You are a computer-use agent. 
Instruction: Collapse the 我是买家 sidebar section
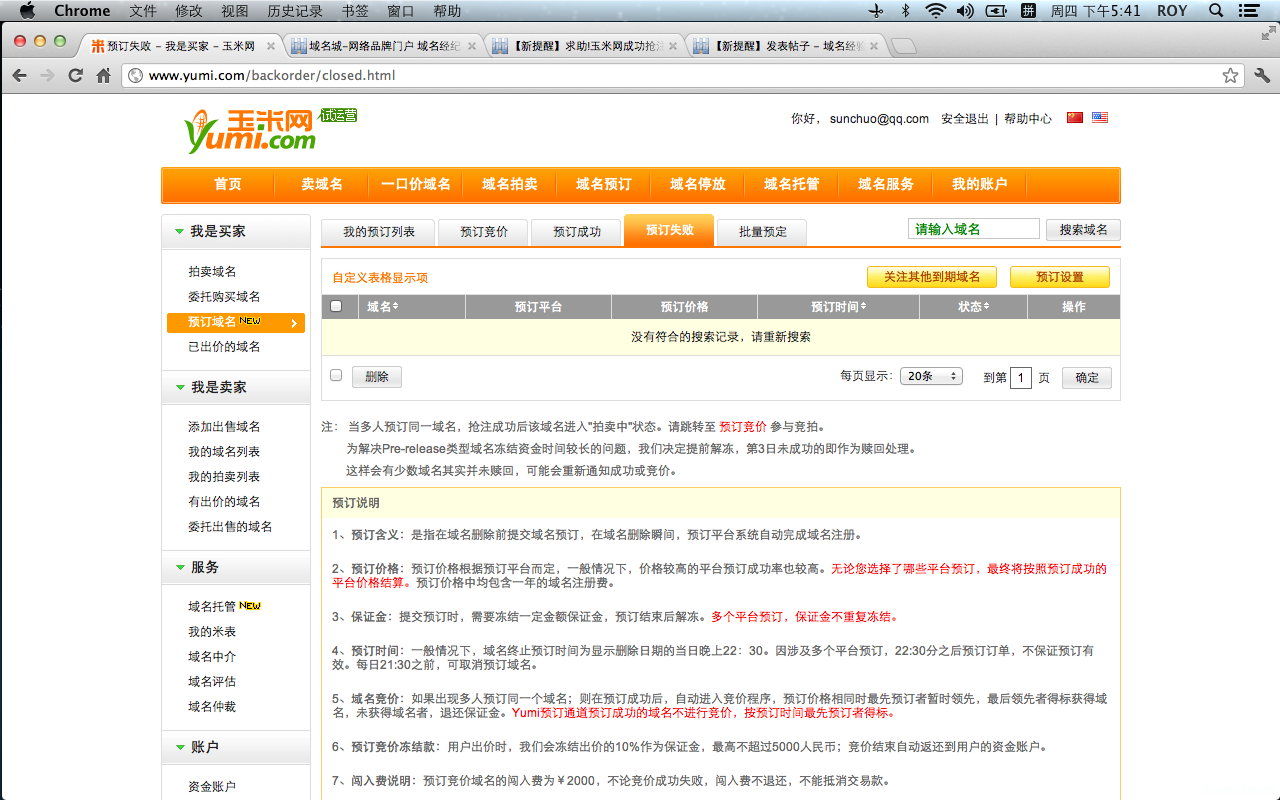click(x=182, y=231)
